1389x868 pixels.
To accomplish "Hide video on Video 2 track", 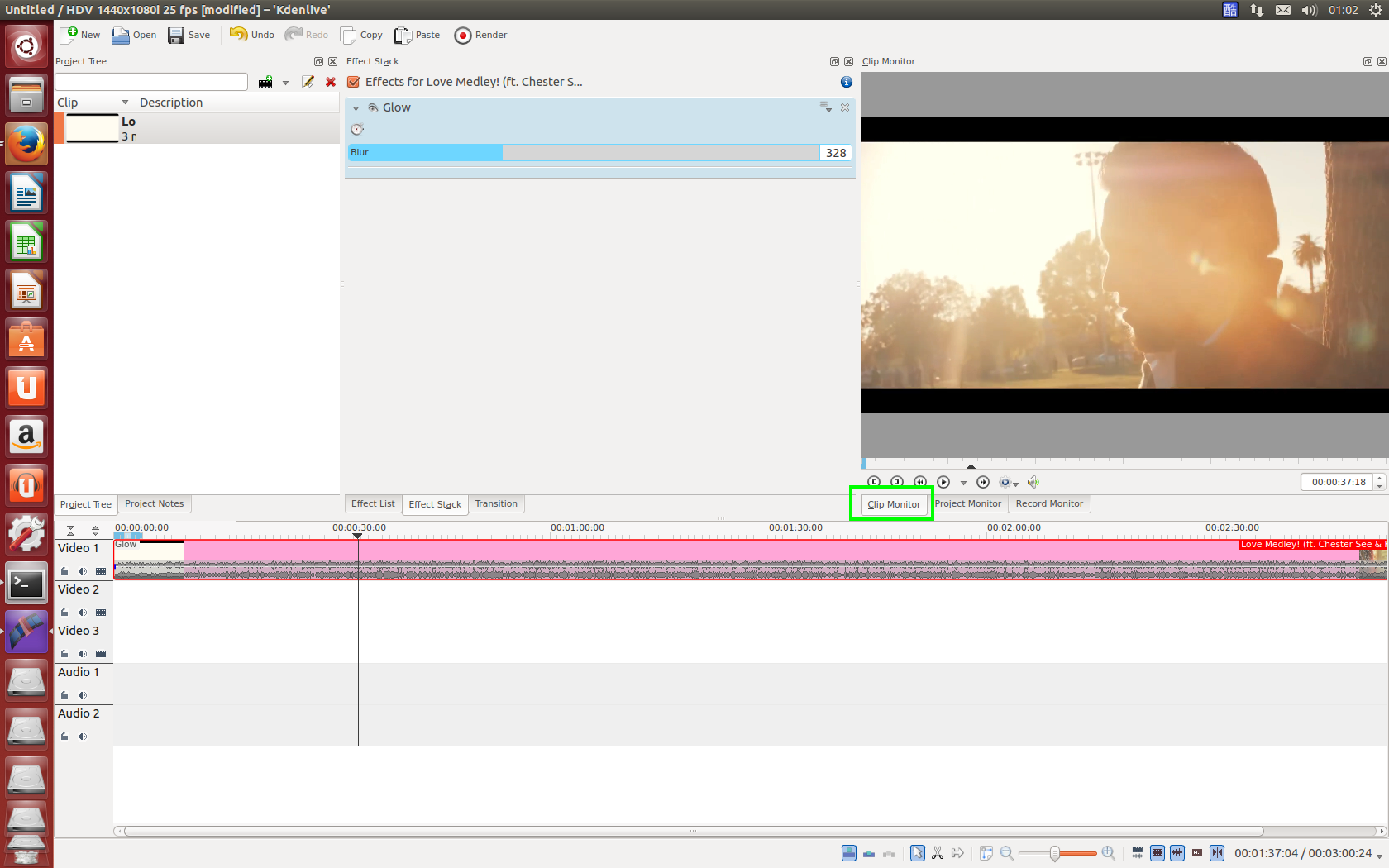I will pos(101,613).
